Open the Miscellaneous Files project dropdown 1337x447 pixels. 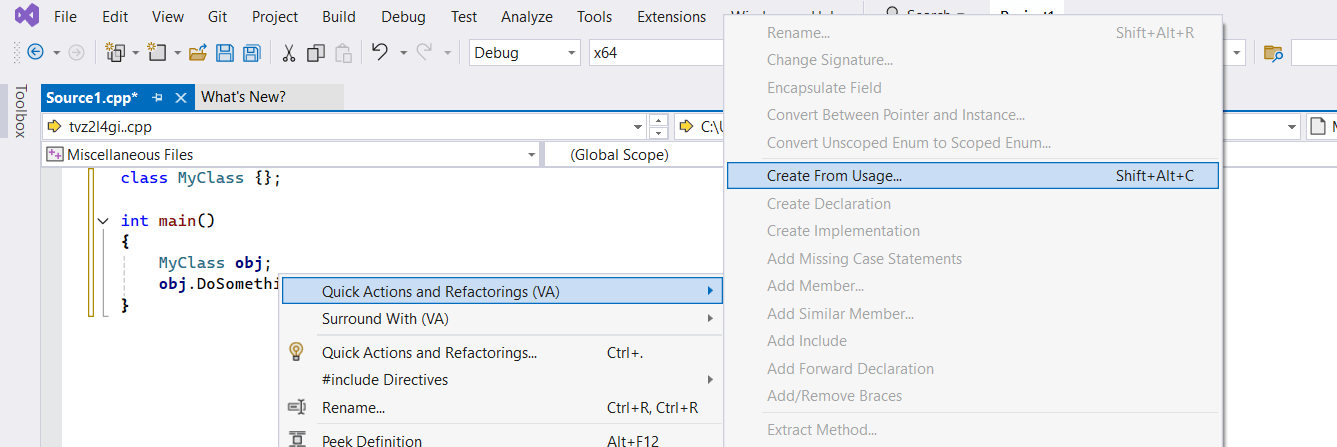[291, 155]
